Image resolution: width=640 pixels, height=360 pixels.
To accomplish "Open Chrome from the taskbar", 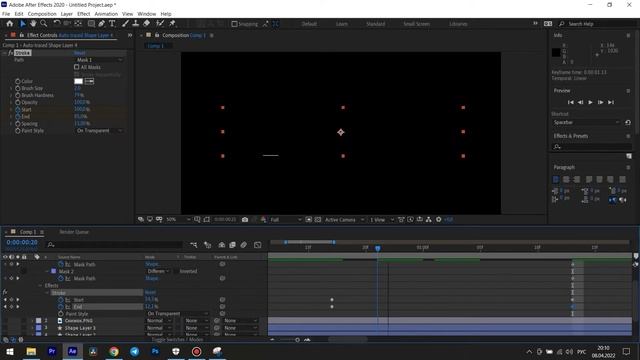I will (114, 351).
